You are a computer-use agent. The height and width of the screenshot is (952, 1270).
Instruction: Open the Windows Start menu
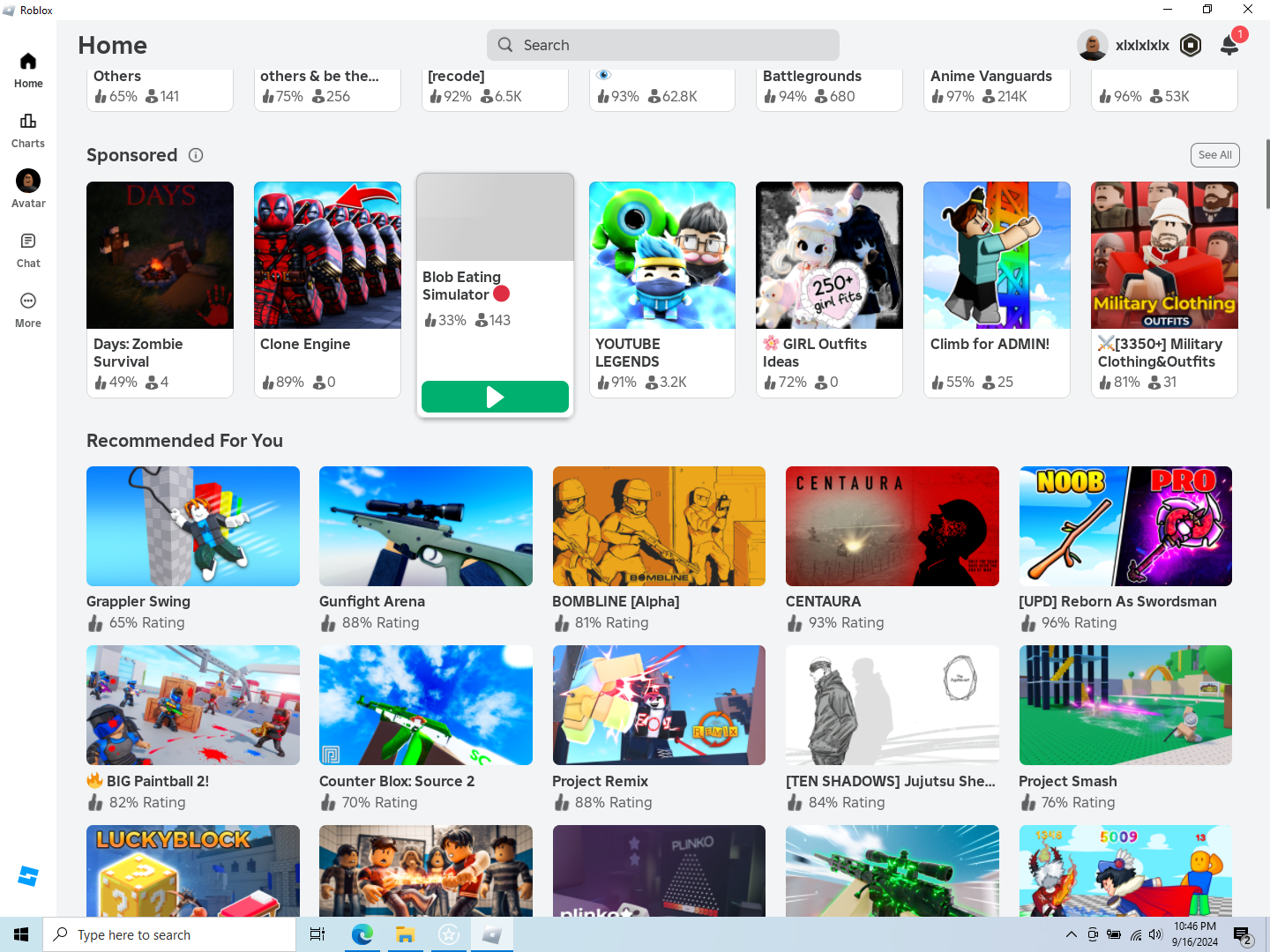point(21,934)
